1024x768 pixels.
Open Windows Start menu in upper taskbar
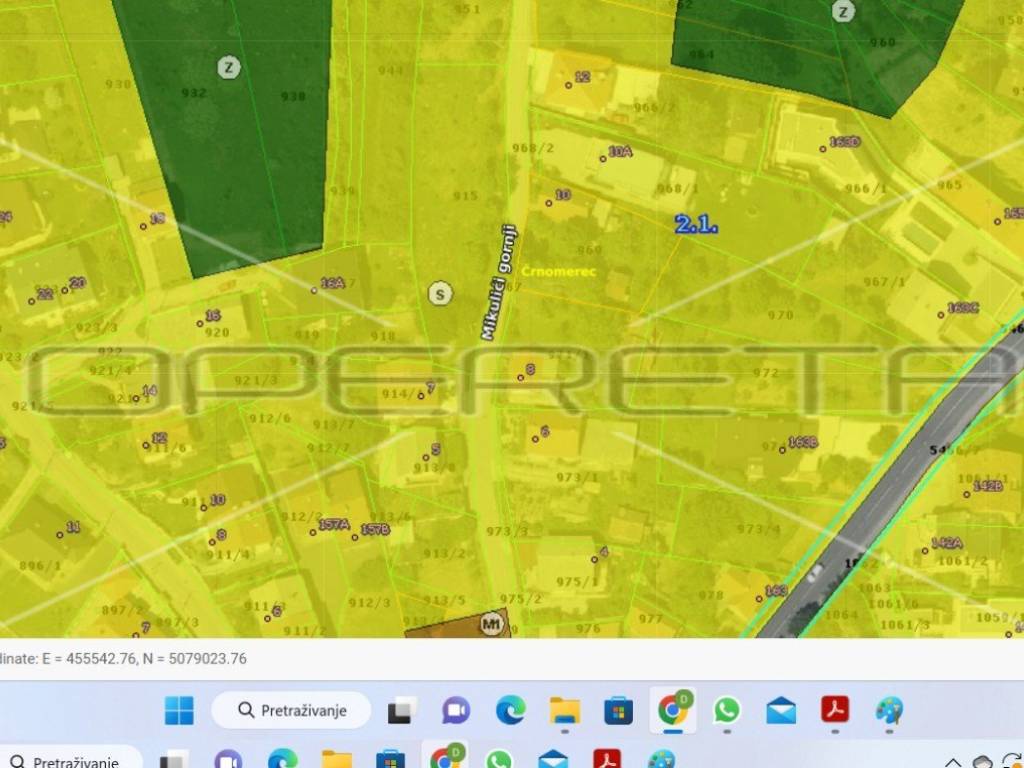[179, 711]
